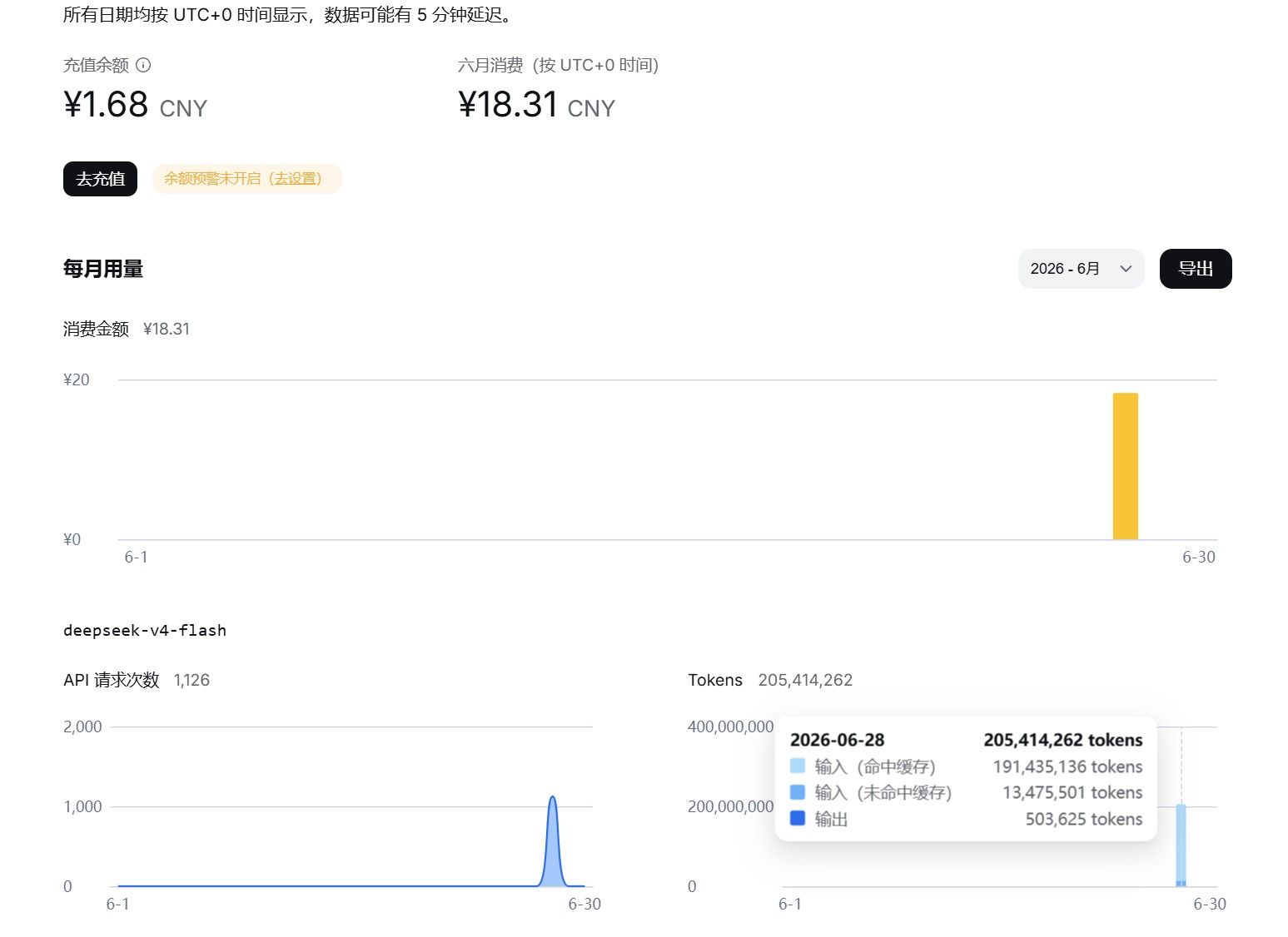Viewport: 1288px width, 937px height.
Task: Click the 输入 (命中缓存) light-blue legend swatch
Action: (x=798, y=766)
